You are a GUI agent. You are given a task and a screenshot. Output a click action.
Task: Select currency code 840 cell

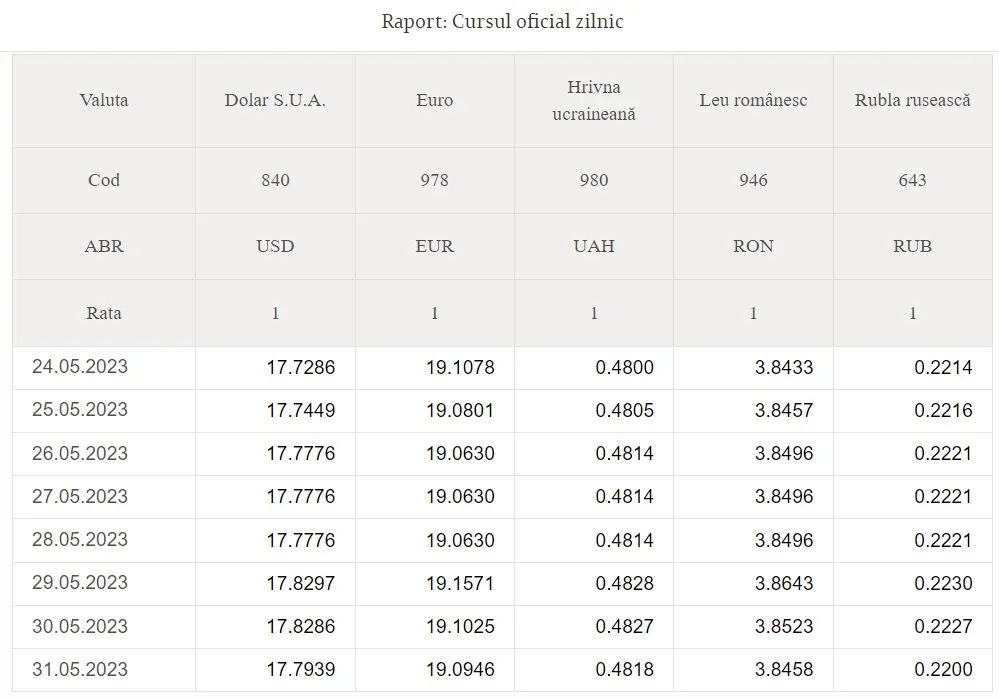coord(275,180)
